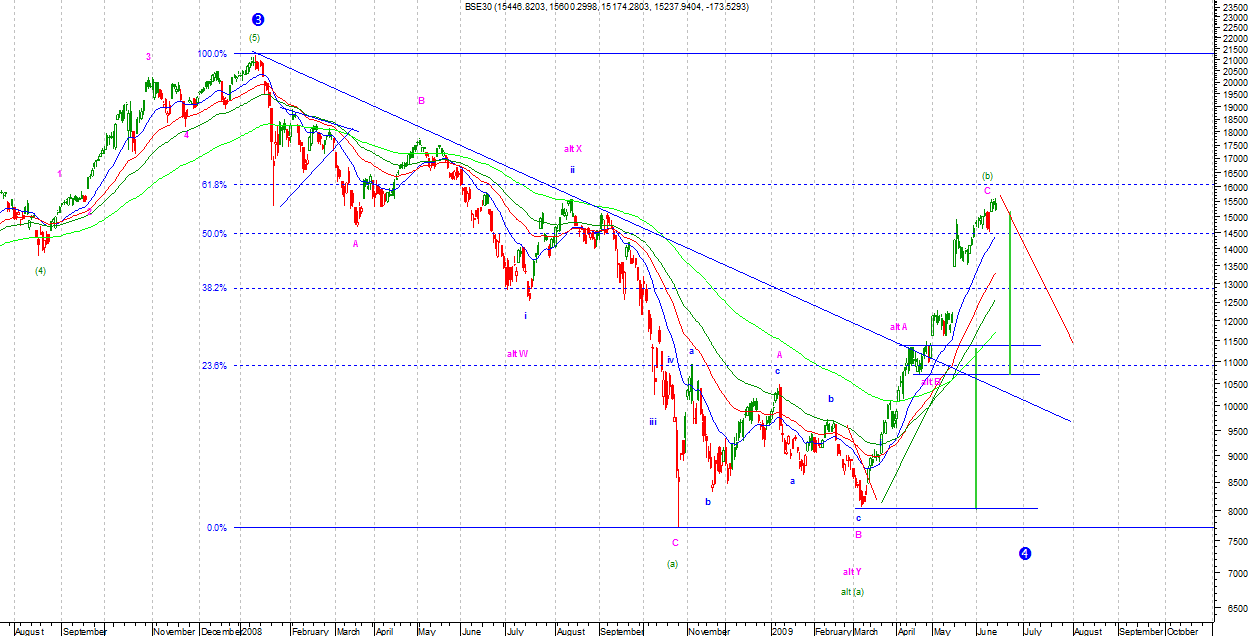
Task: Click the blue circled 4 wave marker
Action: point(1025,553)
